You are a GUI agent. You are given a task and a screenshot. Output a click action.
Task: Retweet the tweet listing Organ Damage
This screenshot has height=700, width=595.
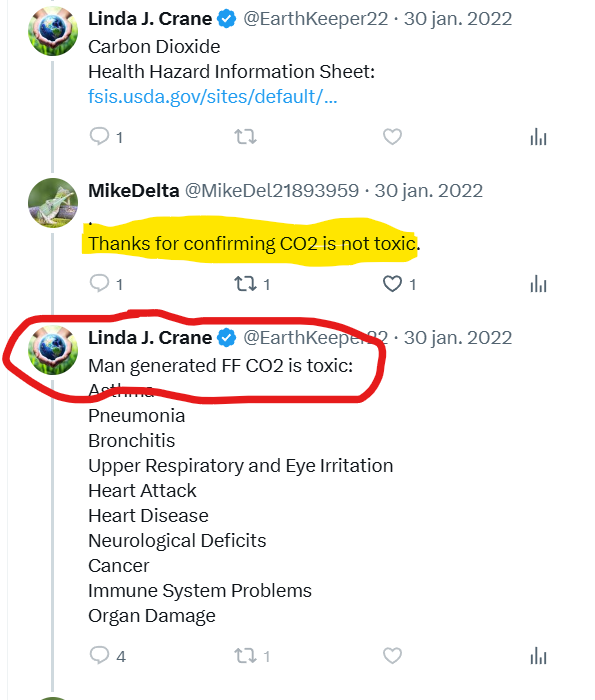[245, 655]
